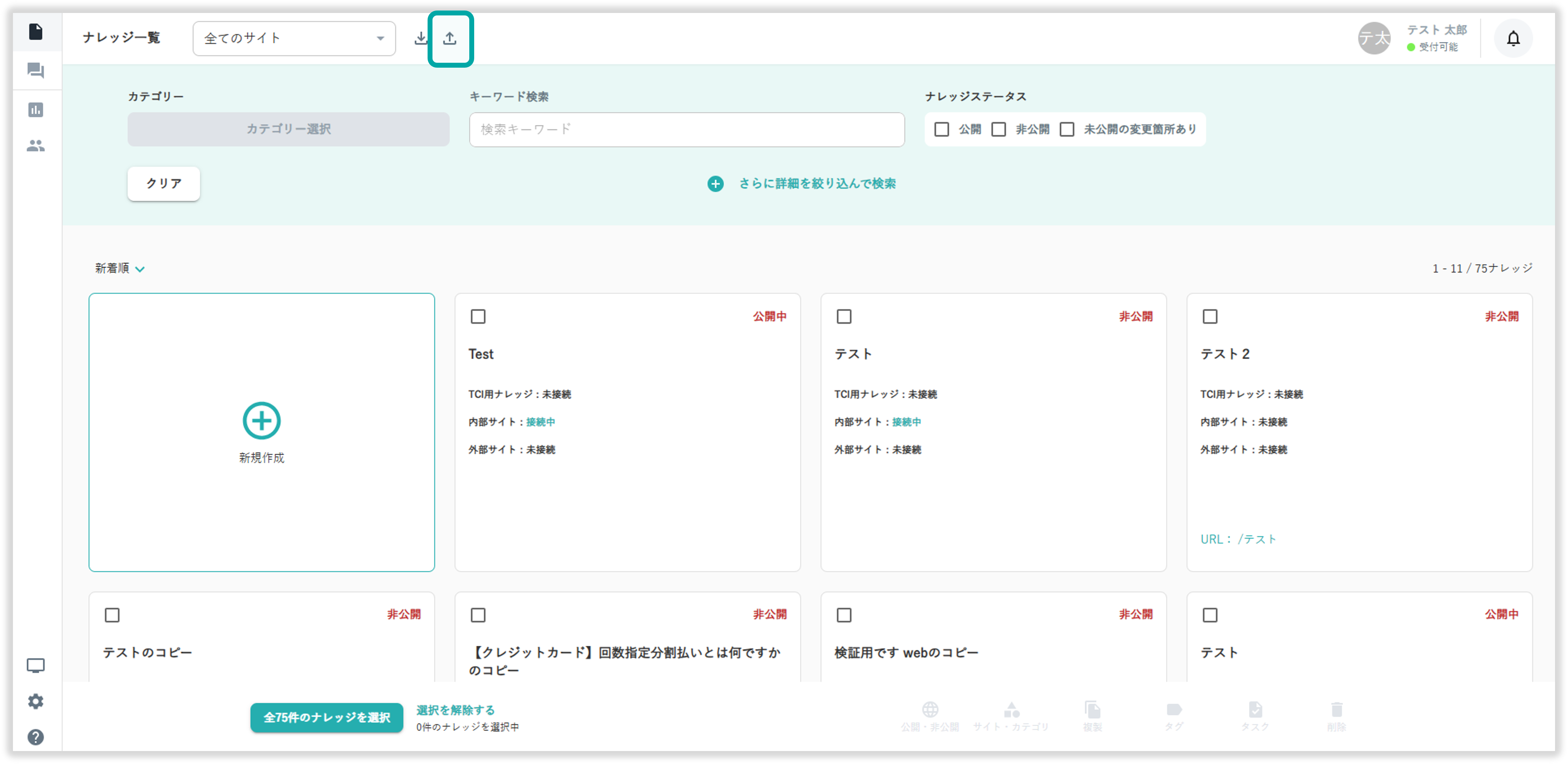
Task: Select the Test knowledge card checkbox
Action: click(x=478, y=317)
